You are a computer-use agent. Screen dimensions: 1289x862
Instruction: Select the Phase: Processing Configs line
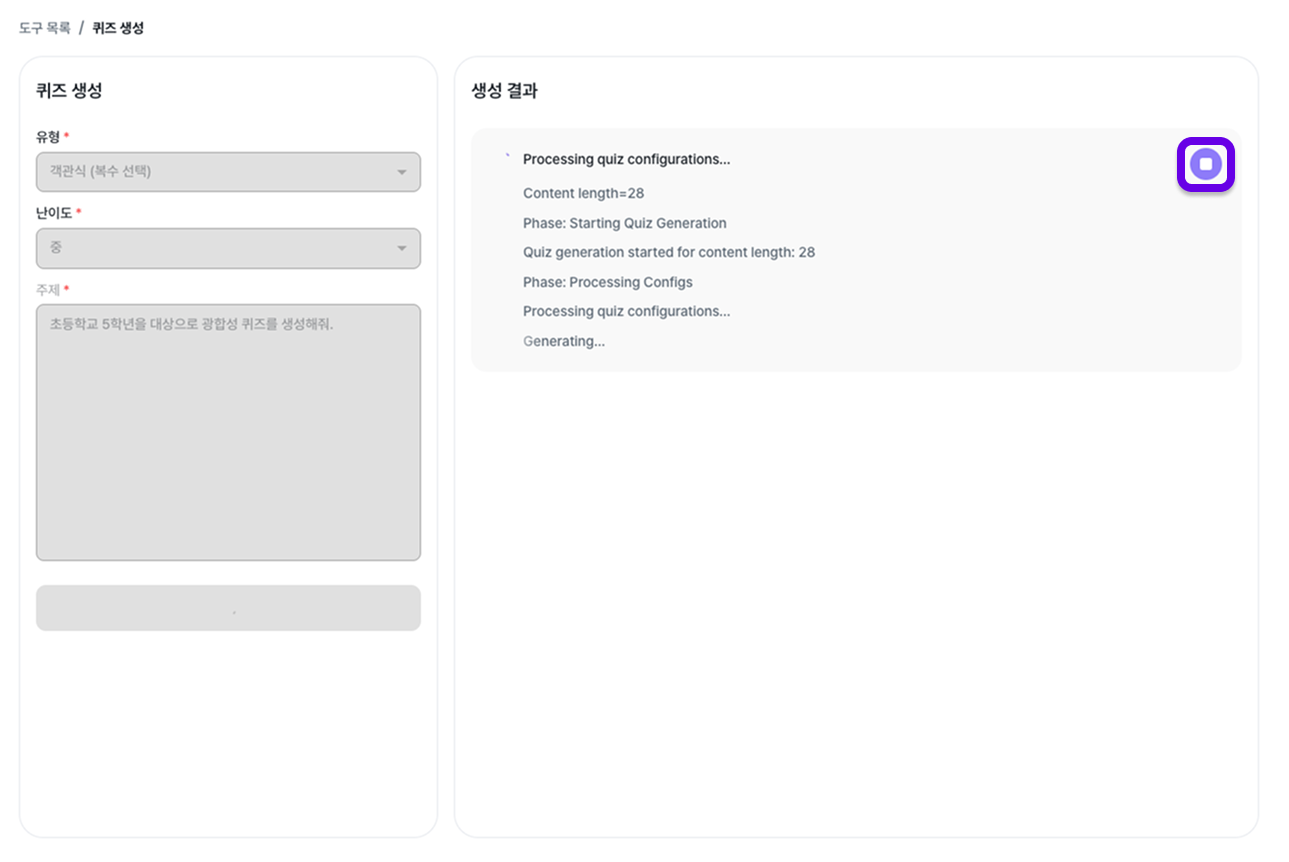[607, 282]
